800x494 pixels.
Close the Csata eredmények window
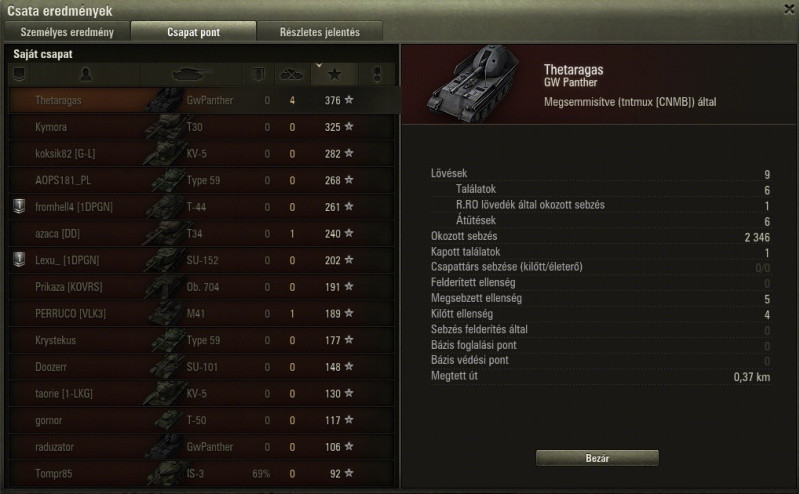click(789, 9)
